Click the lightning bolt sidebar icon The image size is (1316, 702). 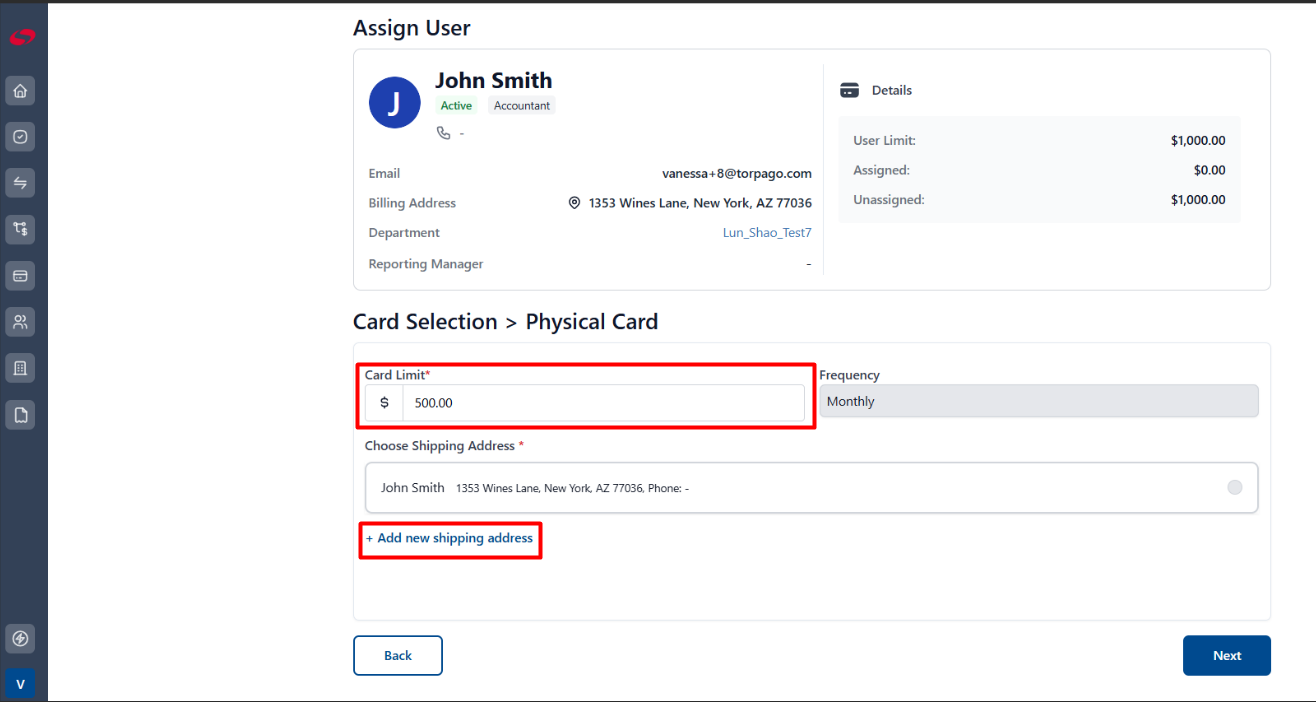point(20,638)
